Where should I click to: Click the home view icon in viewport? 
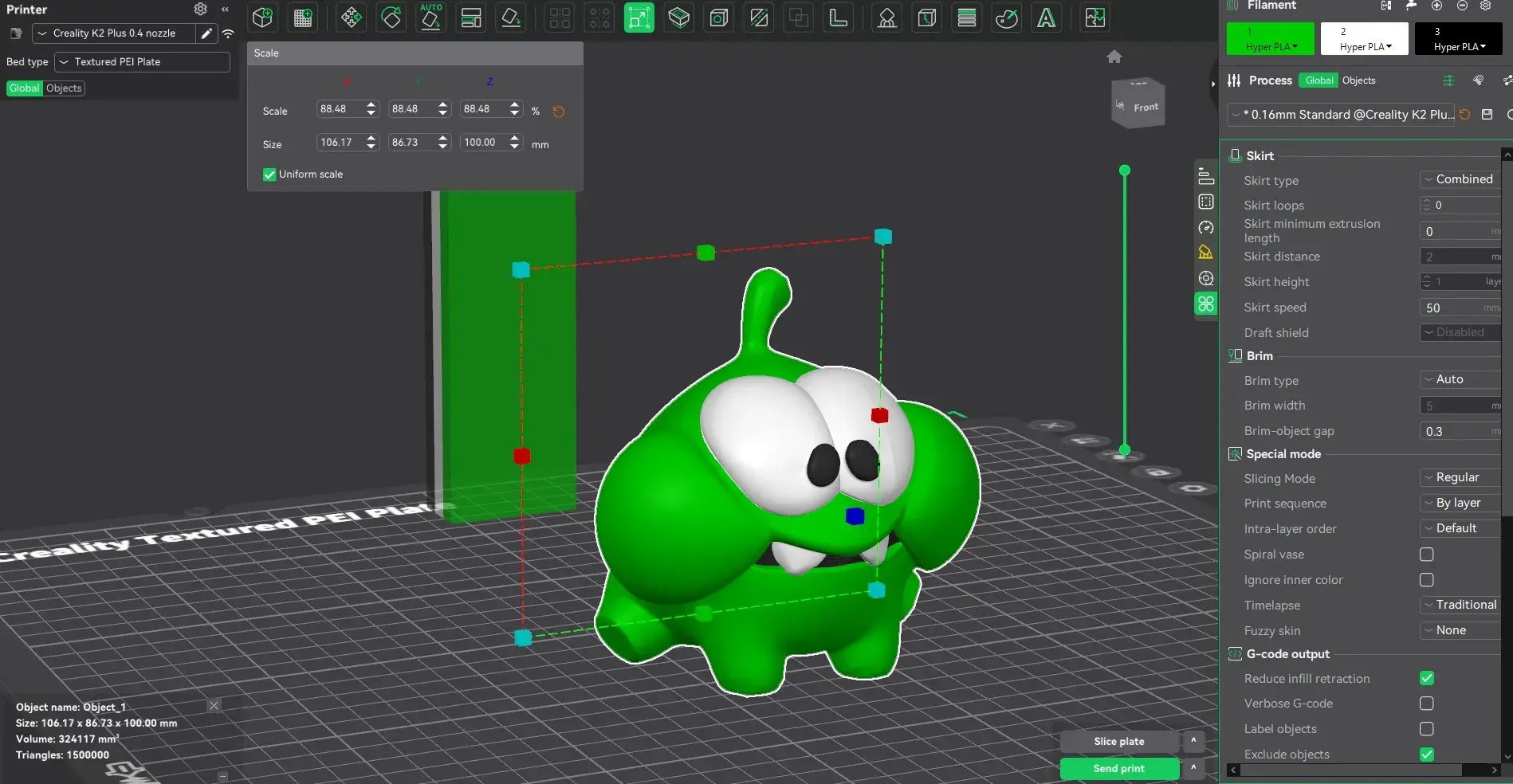coord(1114,57)
